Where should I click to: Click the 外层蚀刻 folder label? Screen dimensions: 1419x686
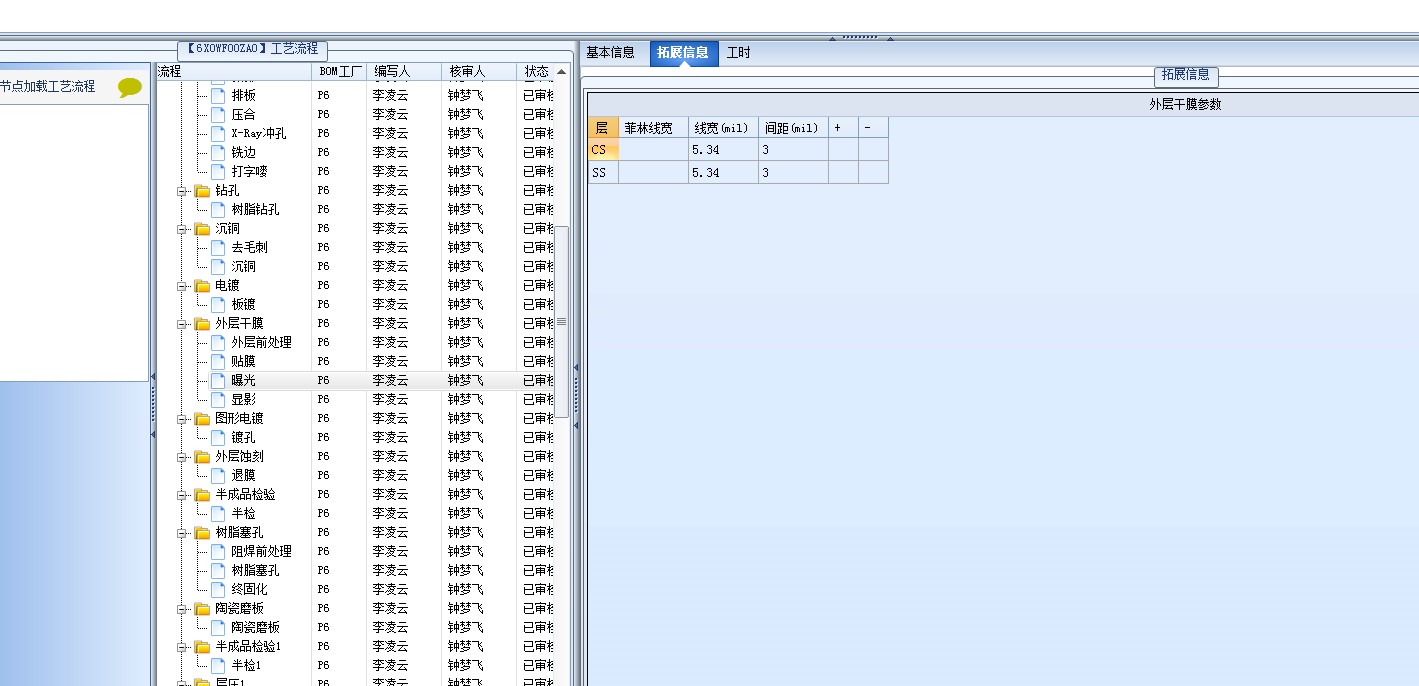pos(239,456)
